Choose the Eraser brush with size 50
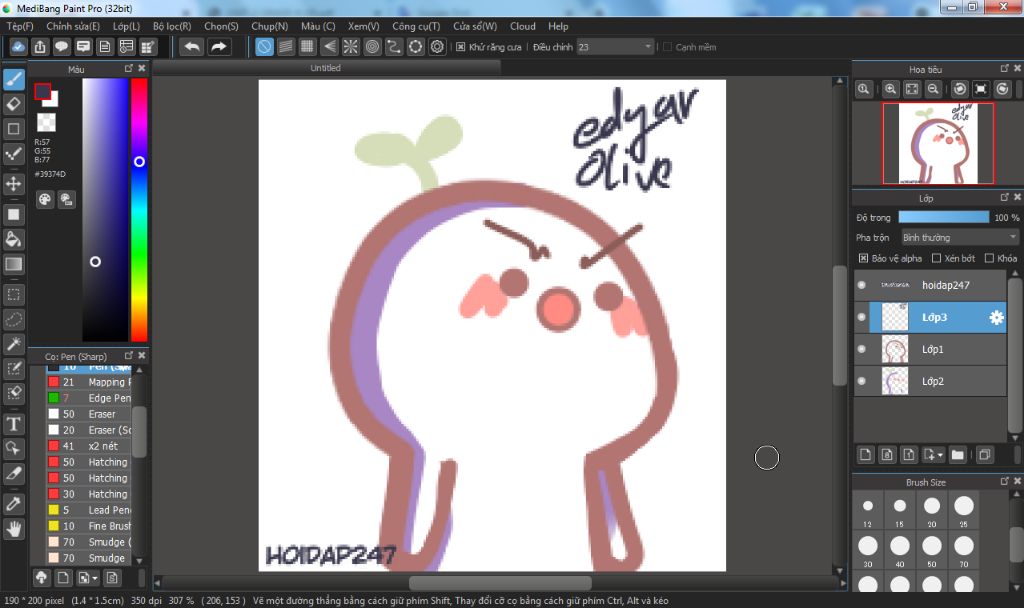The image size is (1024, 608). click(89, 414)
